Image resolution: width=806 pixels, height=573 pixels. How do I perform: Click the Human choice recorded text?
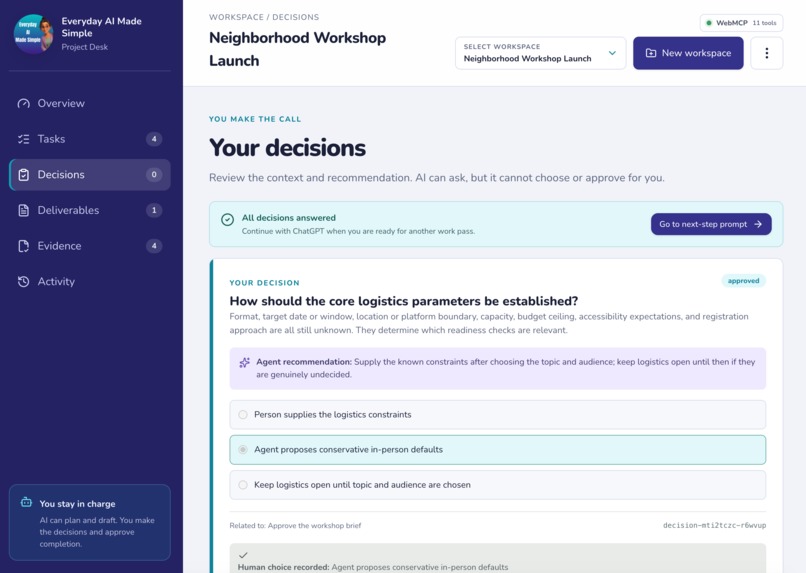click(x=373, y=567)
